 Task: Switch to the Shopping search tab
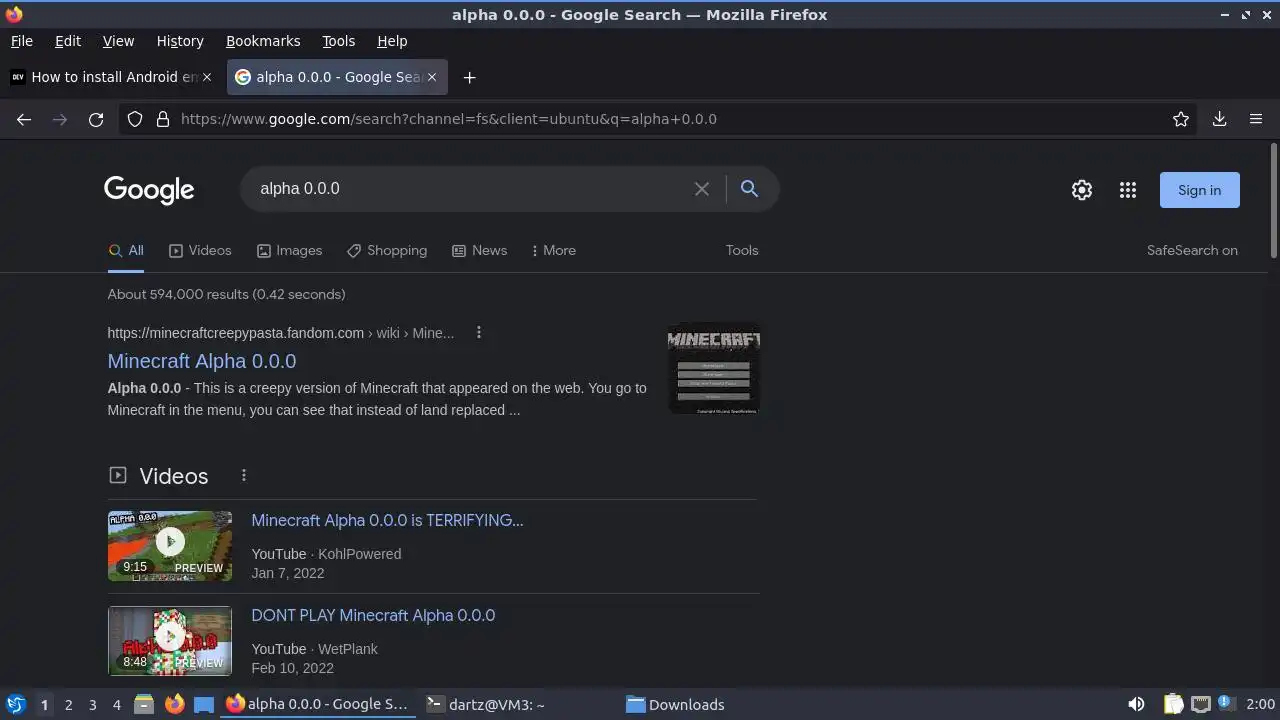[387, 251]
